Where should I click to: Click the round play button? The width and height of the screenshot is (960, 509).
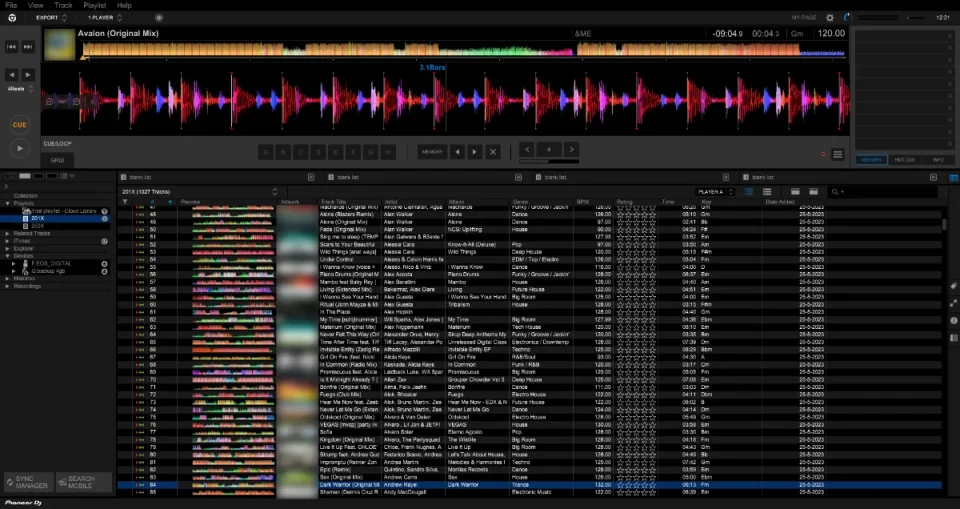point(19,148)
